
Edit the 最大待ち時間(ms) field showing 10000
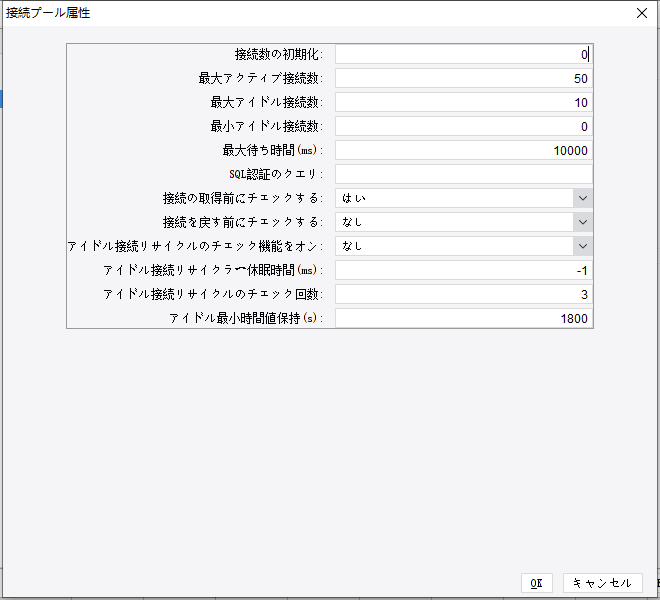(x=464, y=150)
